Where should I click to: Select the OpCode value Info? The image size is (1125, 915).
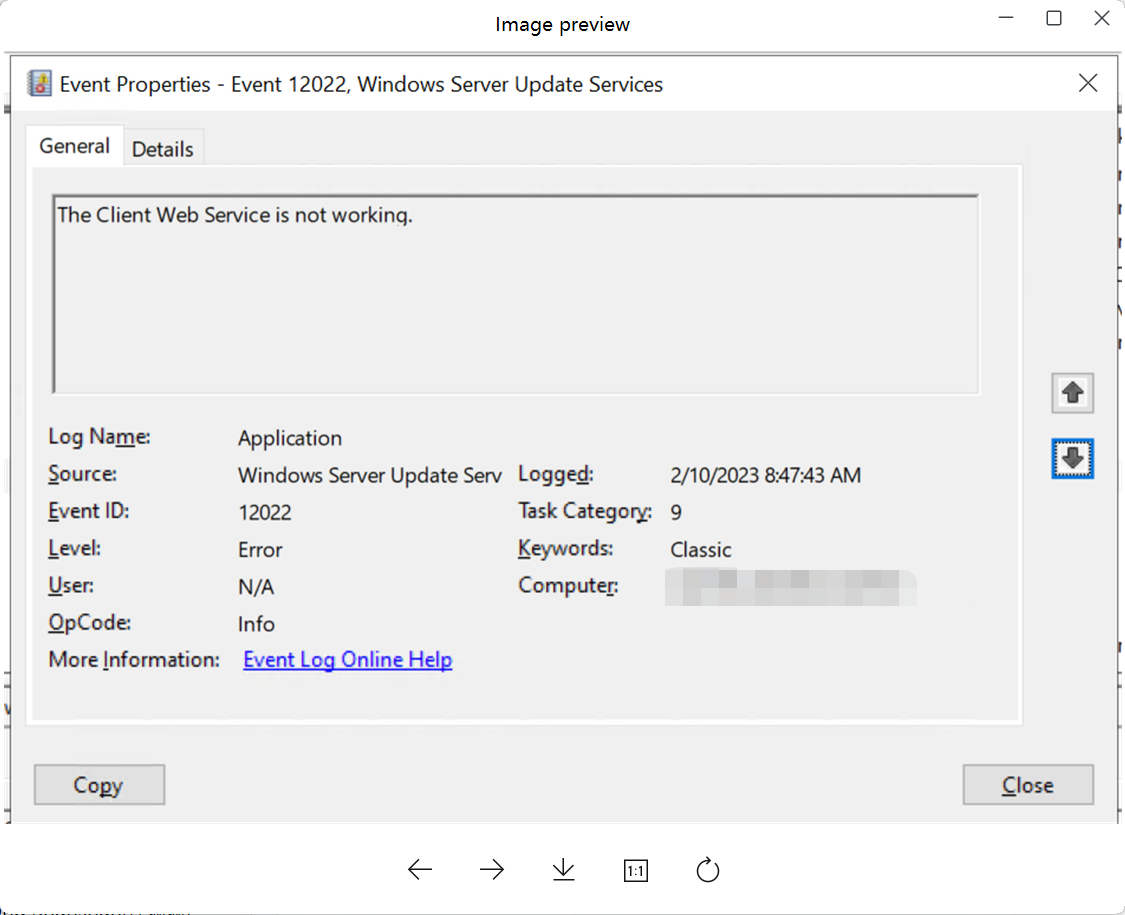pyautogui.click(x=256, y=624)
